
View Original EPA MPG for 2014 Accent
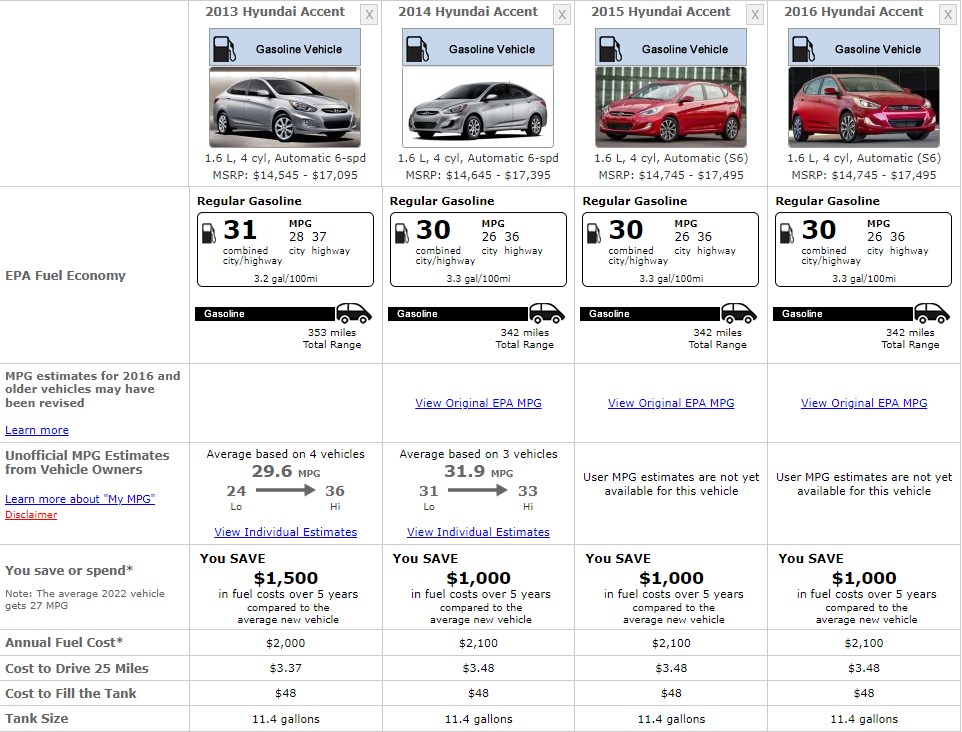click(x=478, y=403)
